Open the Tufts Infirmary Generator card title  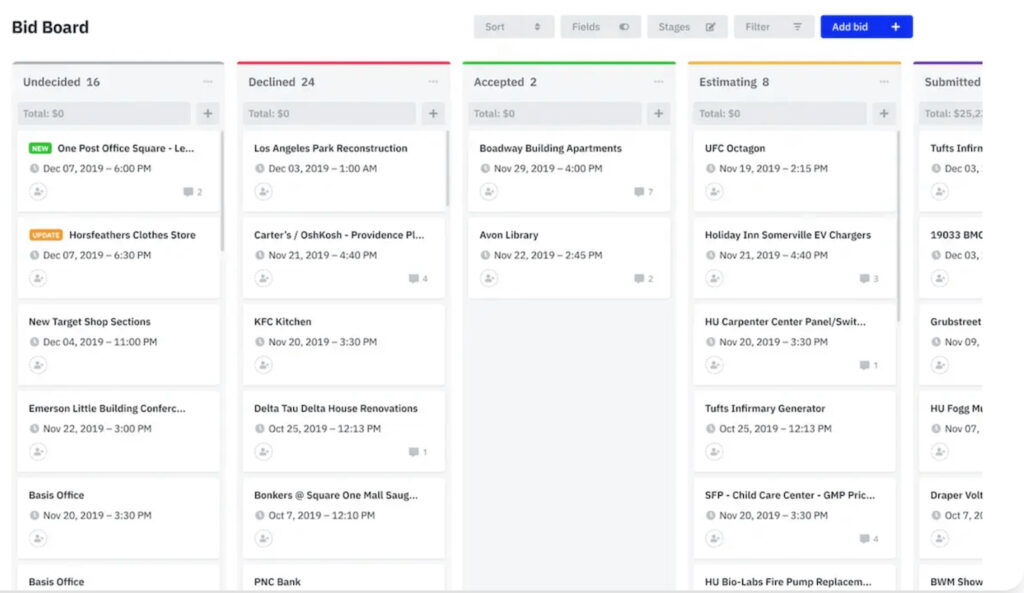point(765,409)
